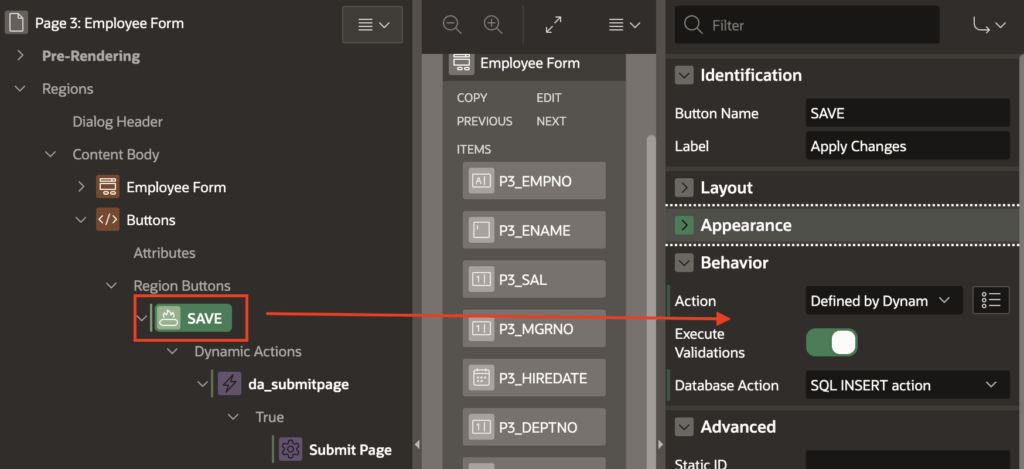Select the Submit Page action text
This screenshot has height=469, width=1024.
350,449
